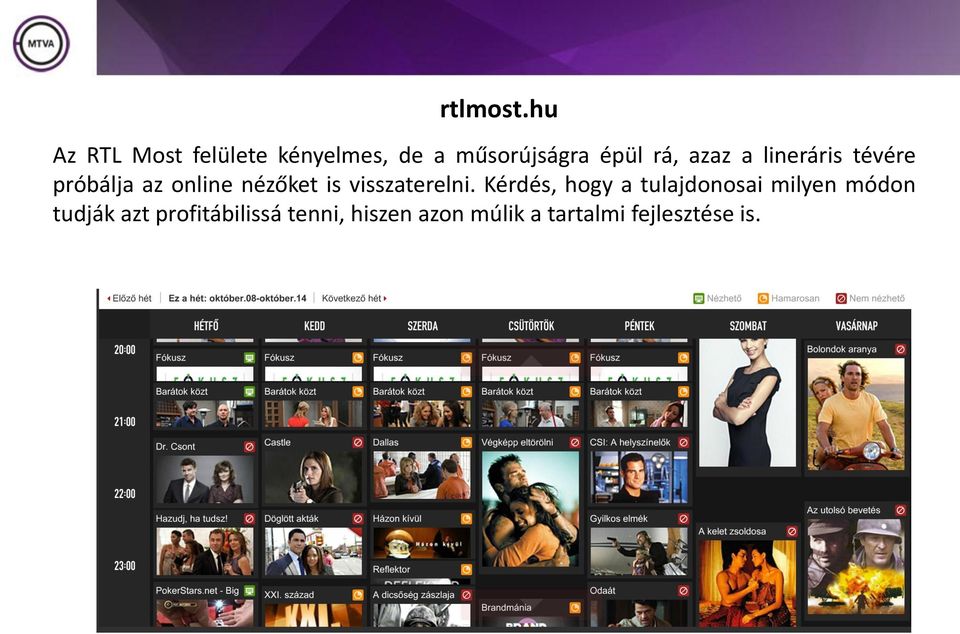Select the HÉTFŐ column header
The image size is (960, 634).
206,326
